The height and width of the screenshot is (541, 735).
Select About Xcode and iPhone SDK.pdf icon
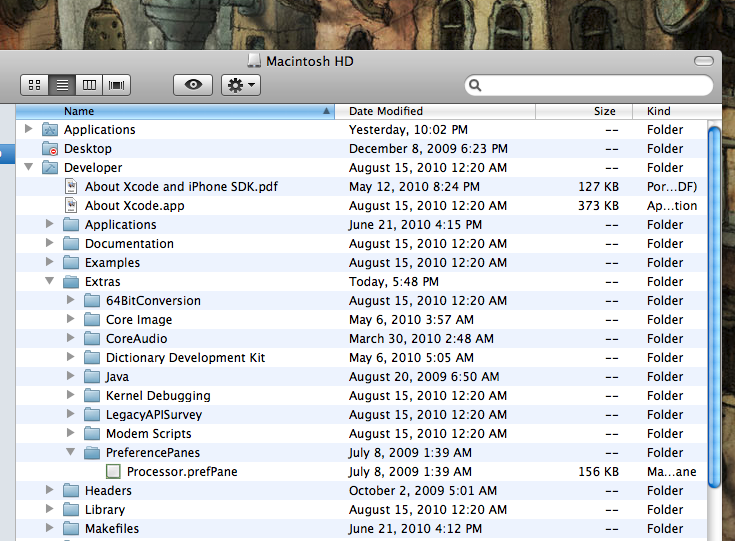(x=71, y=187)
